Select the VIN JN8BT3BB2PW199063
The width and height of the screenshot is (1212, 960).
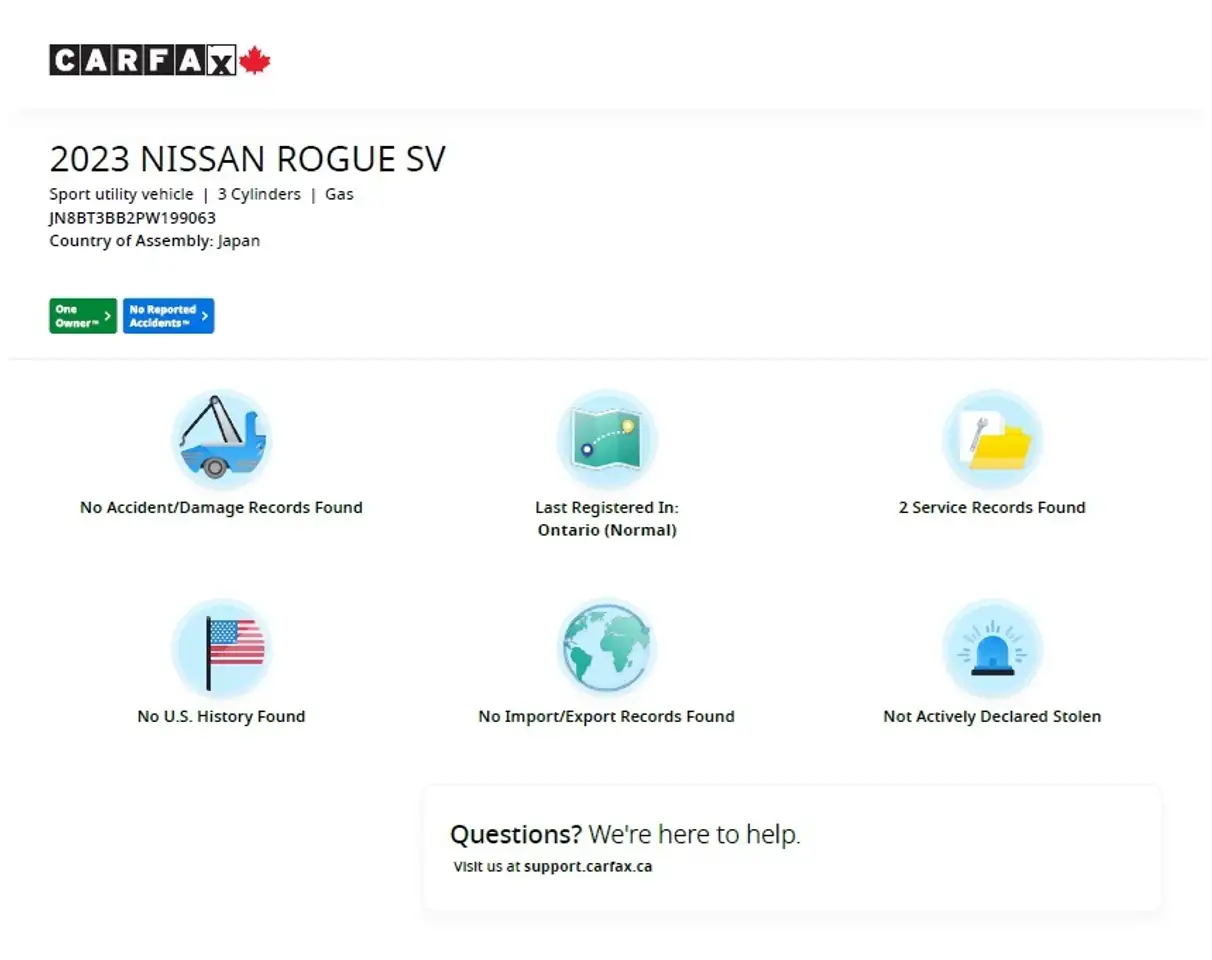(133, 218)
